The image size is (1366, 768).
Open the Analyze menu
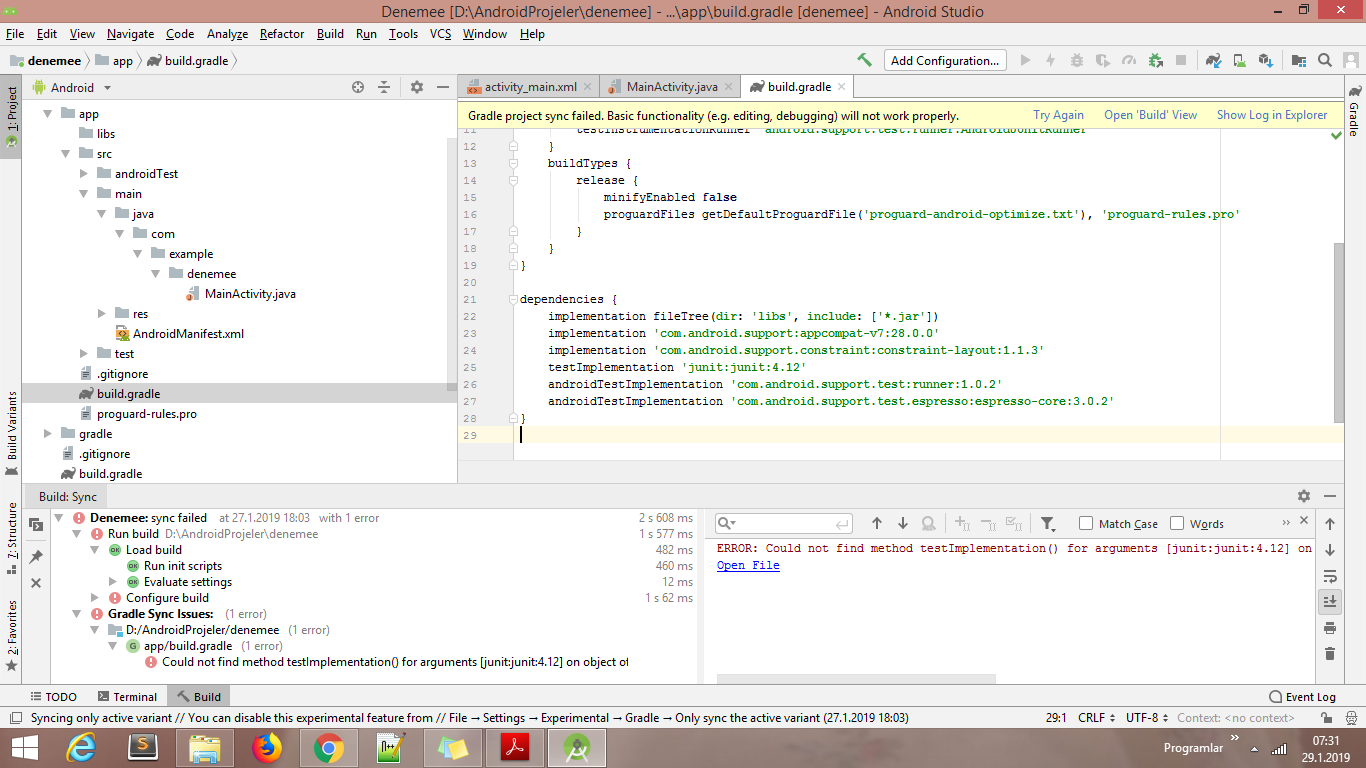227,34
